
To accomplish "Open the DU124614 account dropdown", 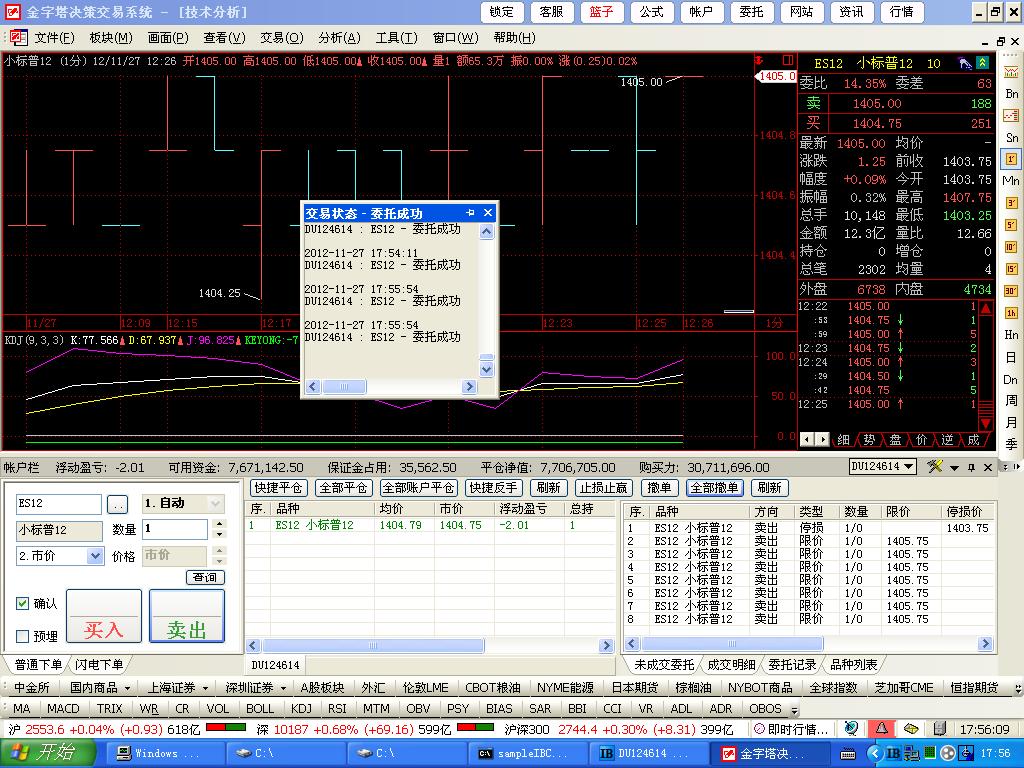I will pos(908,467).
